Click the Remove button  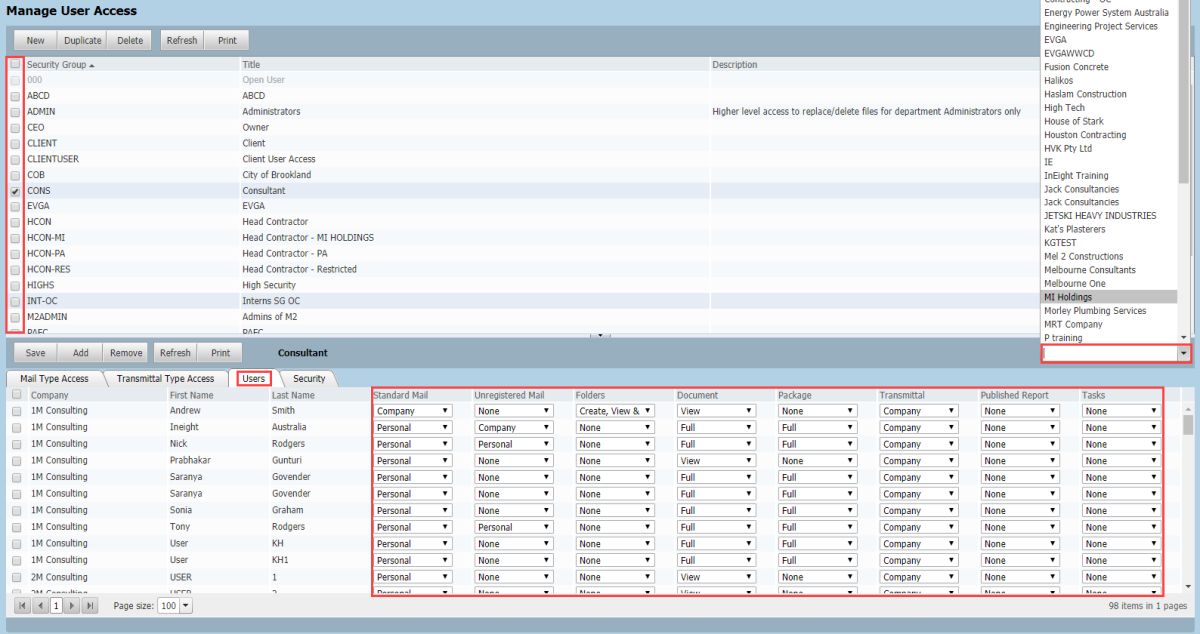(x=126, y=353)
